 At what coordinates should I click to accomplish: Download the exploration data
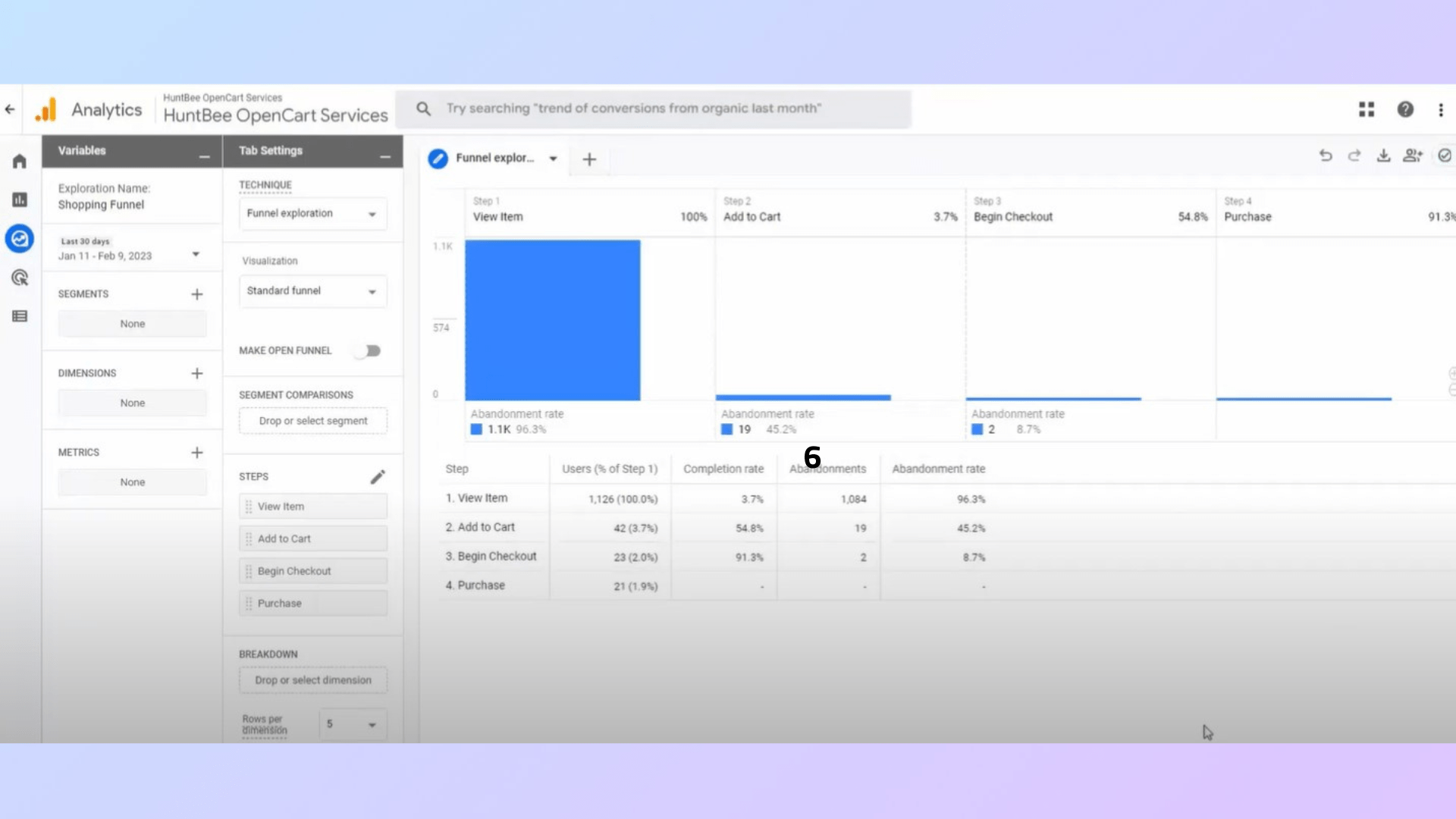pos(1383,155)
